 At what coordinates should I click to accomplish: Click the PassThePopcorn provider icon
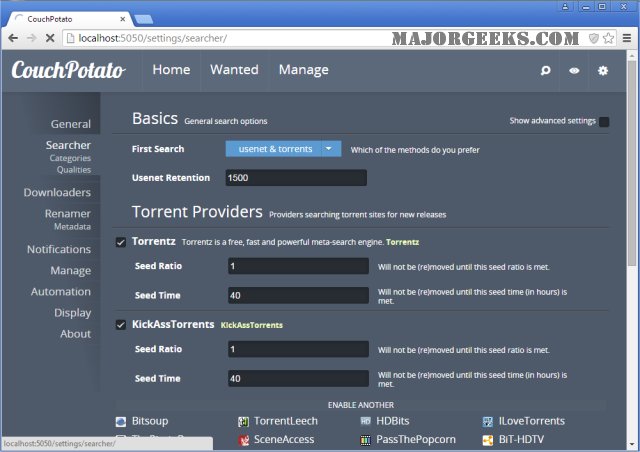[365, 440]
